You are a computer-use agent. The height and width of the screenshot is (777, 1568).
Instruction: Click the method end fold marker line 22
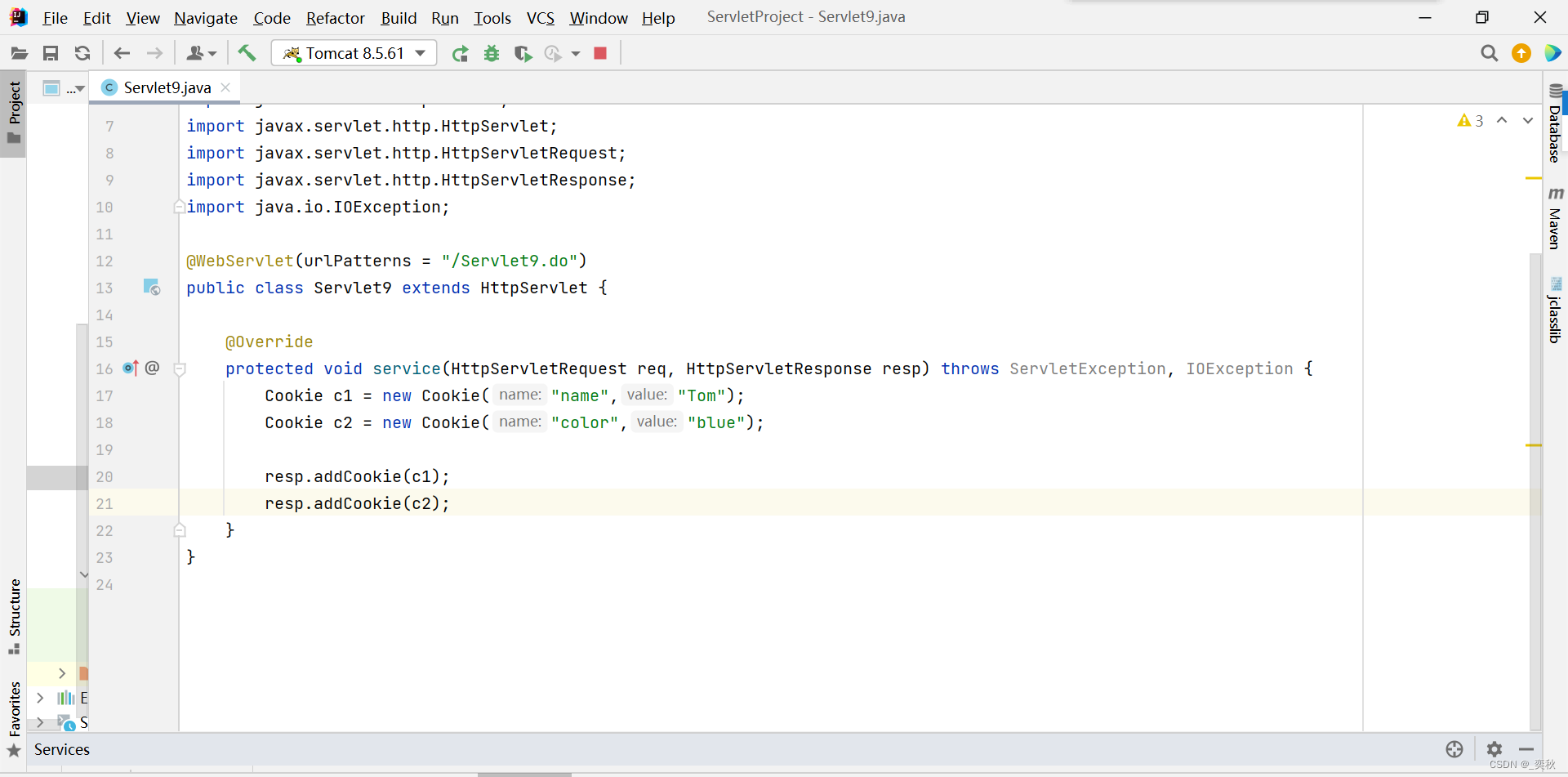(180, 530)
